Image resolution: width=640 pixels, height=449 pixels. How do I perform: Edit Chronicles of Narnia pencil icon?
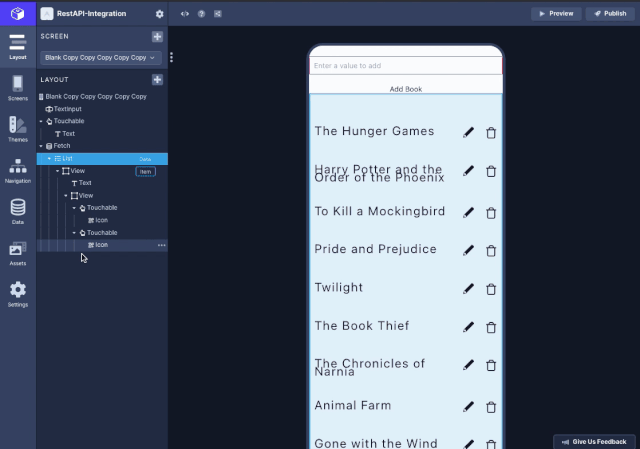[469, 365]
